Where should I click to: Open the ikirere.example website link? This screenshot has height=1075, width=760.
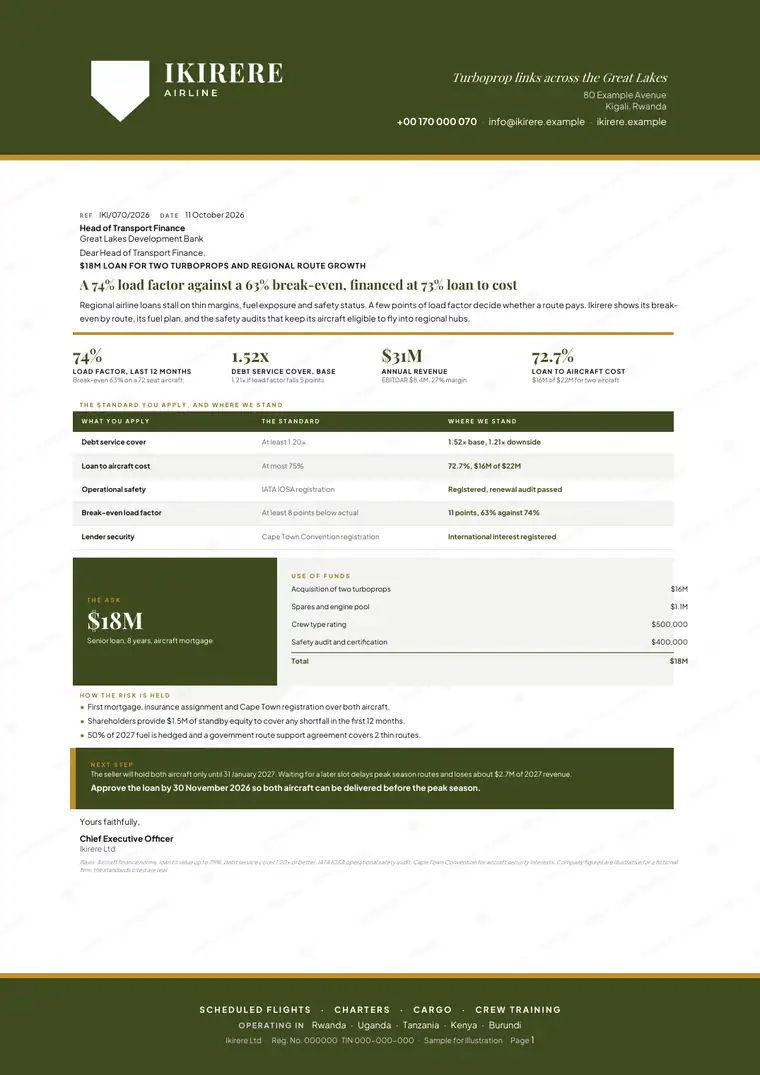click(x=631, y=122)
